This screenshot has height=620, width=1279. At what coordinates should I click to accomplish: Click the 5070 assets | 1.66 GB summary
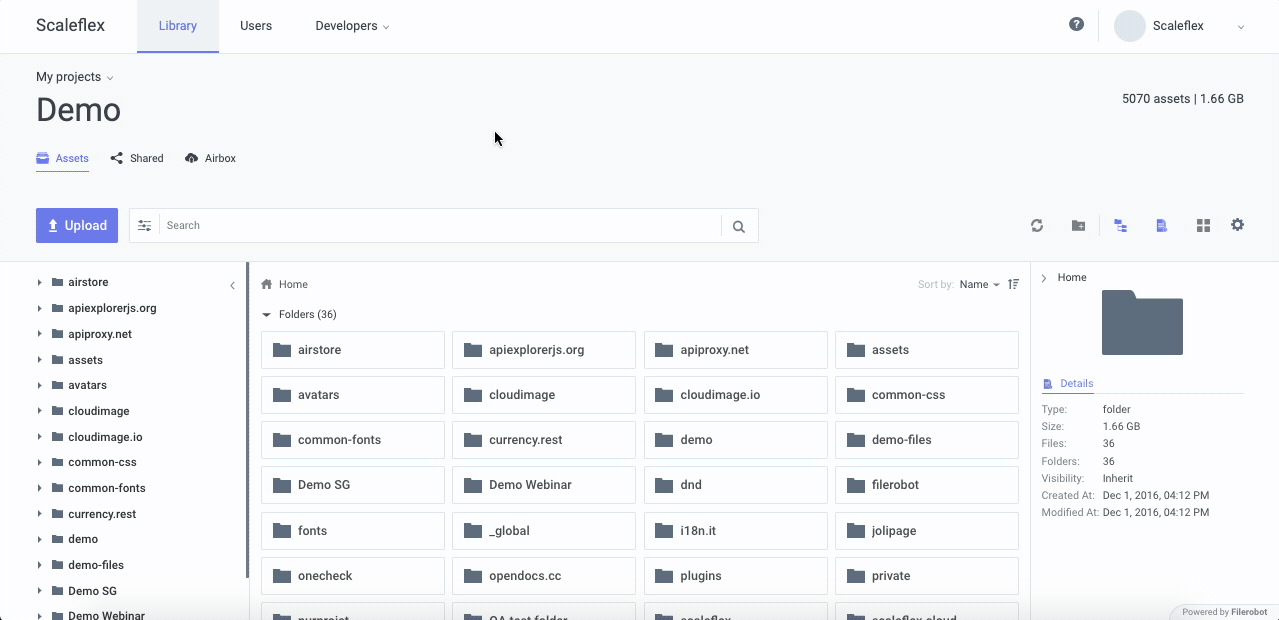(x=1183, y=99)
